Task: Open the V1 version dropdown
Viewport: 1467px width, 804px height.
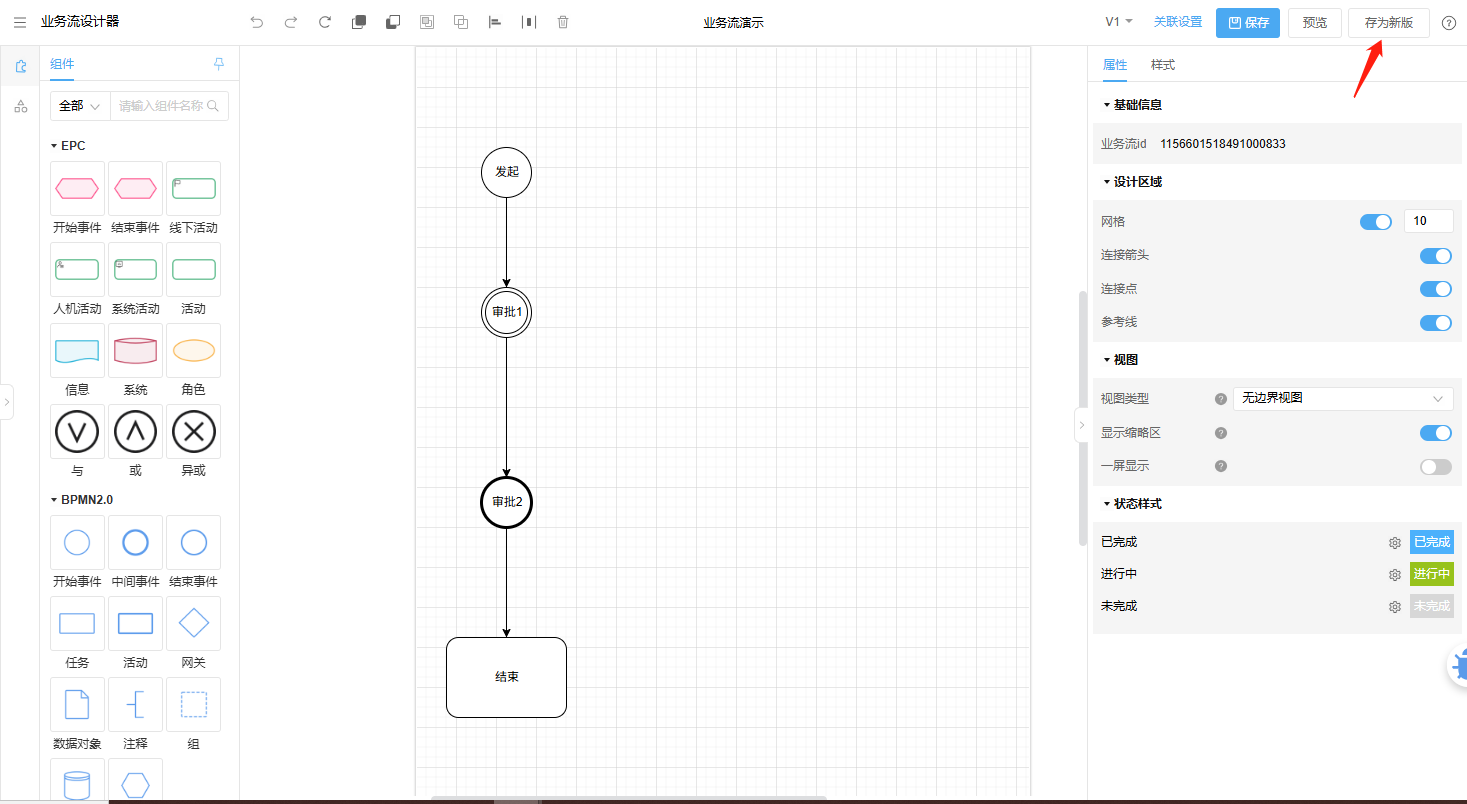Action: 1118,22
